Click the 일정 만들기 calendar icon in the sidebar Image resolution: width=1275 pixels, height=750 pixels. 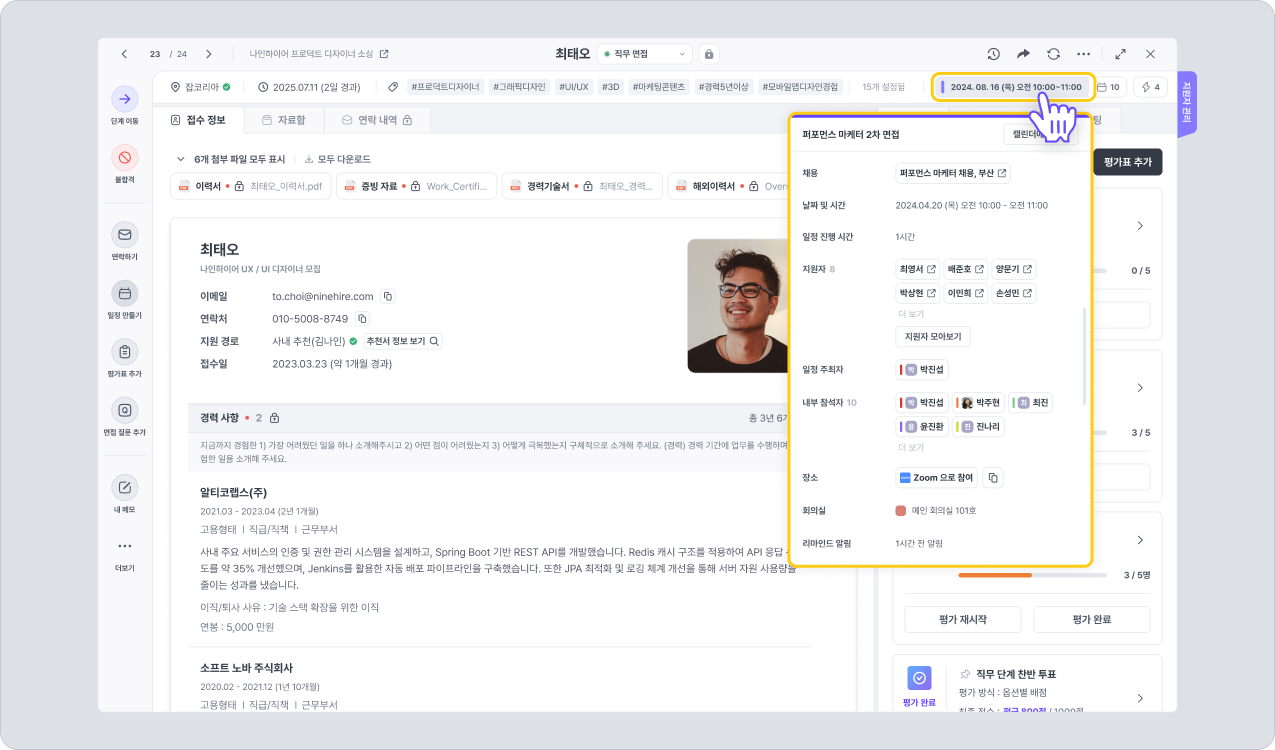[x=125, y=294]
